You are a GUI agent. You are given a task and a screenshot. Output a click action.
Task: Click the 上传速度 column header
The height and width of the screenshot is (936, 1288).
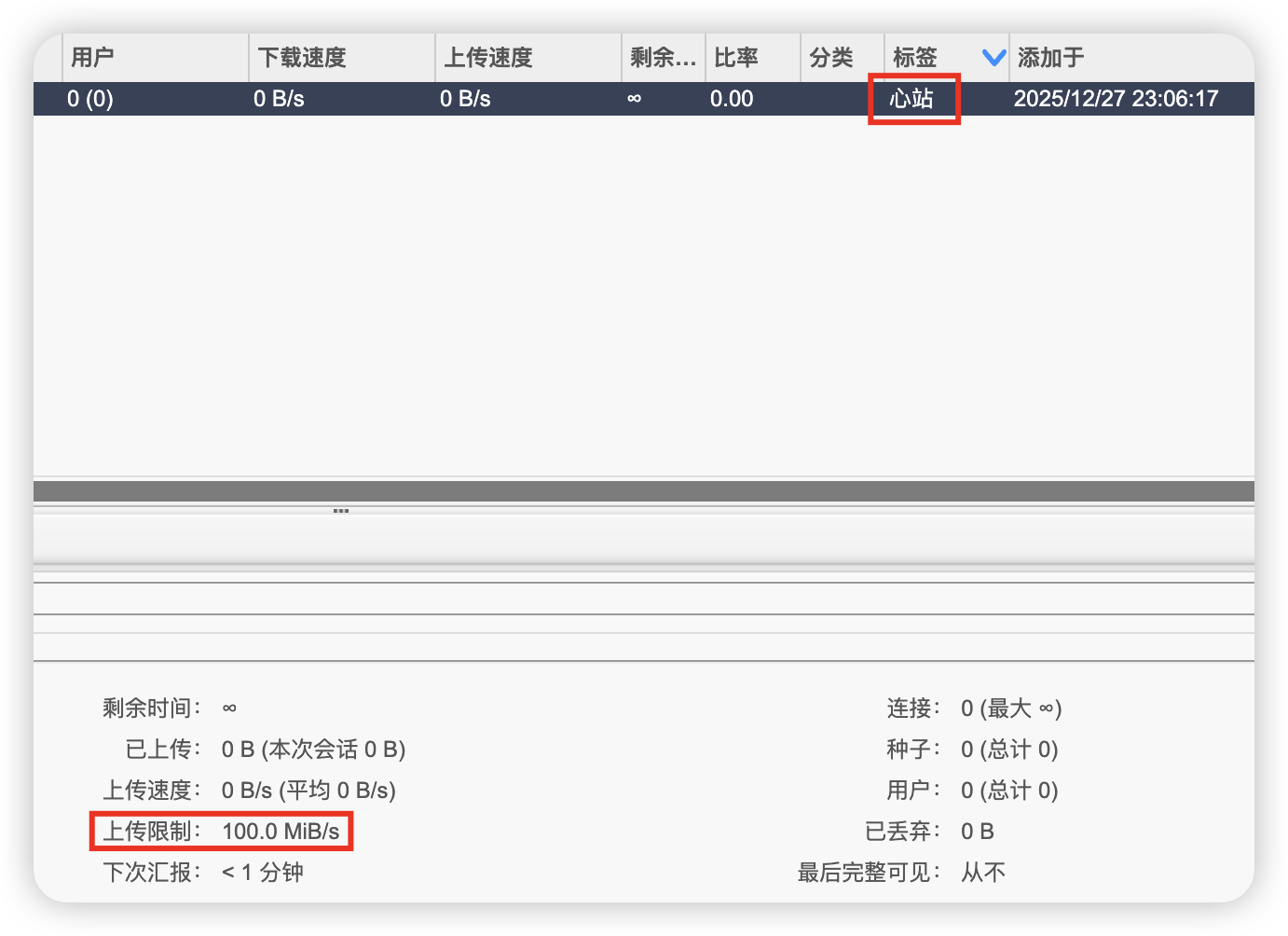(488, 58)
